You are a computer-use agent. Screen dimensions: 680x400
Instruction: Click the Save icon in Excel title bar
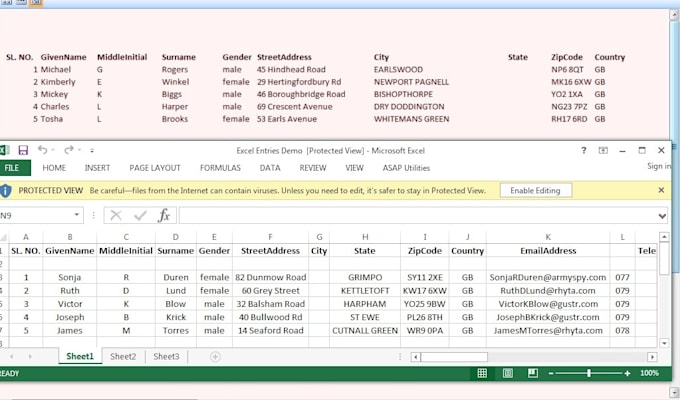(23, 150)
